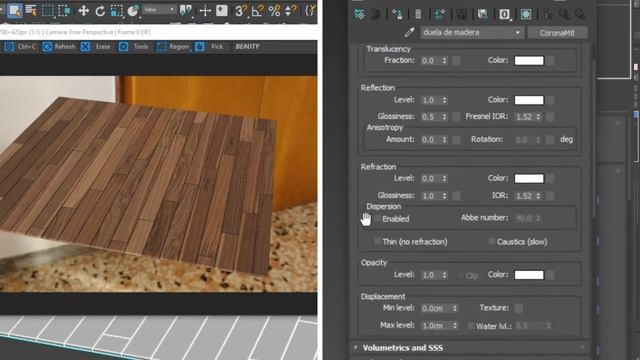Click Reflection Glossiness map slot button
Viewport: 640px width, 360px height.
(x=457, y=117)
